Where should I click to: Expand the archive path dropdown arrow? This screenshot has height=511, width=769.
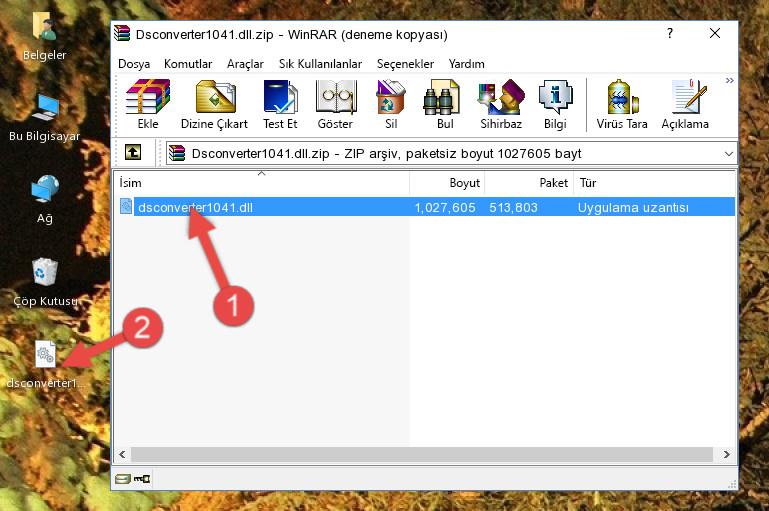(x=729, y=153)
